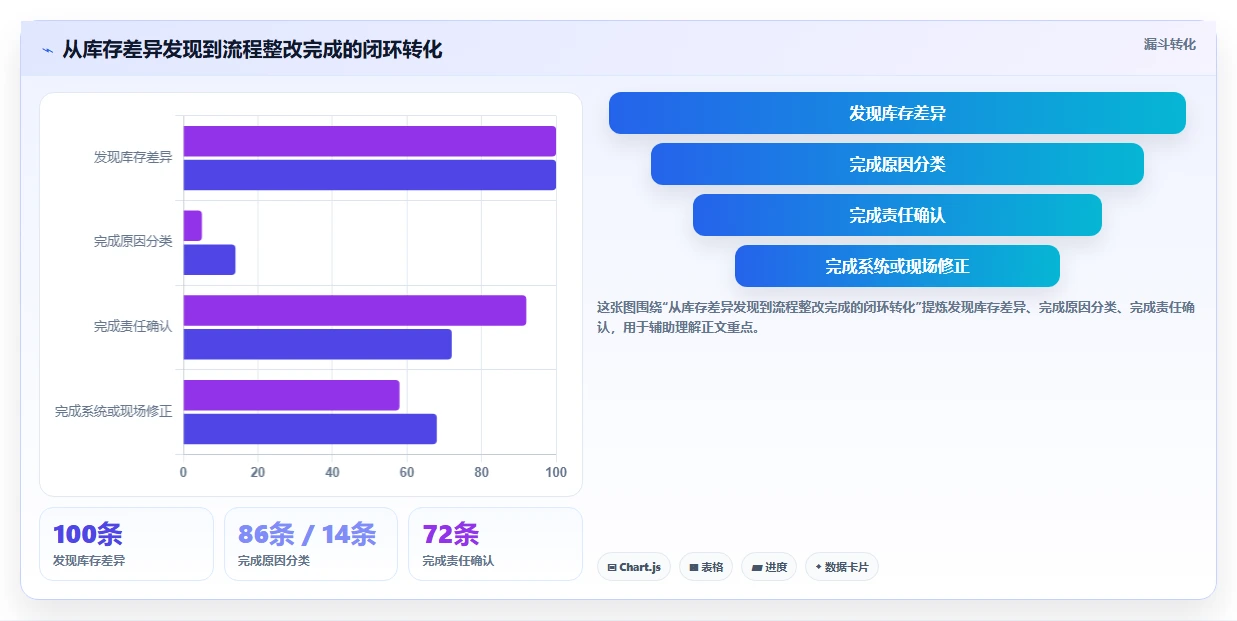This screenshot has width=1237, height=621.
Task: Click the lightning icon beside the title
Action: pos(47,50)
